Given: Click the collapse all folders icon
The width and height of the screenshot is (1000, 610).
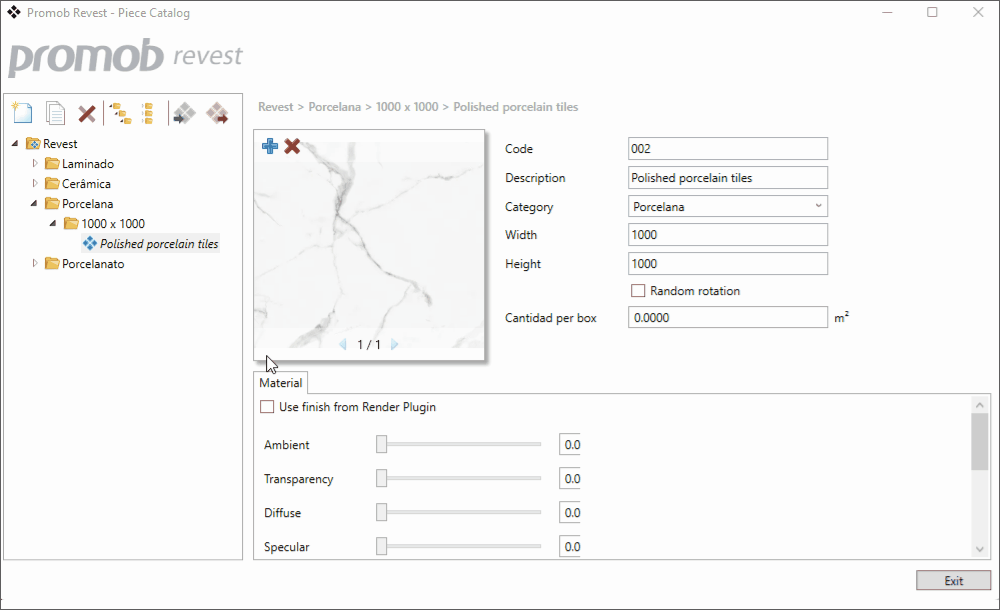Looking at the screenshot, I should 147,113.
